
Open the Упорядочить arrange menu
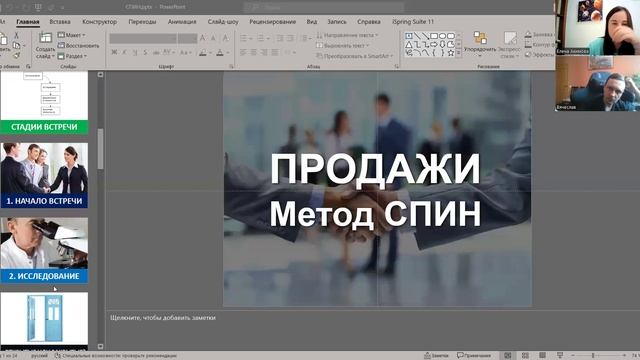480,44
